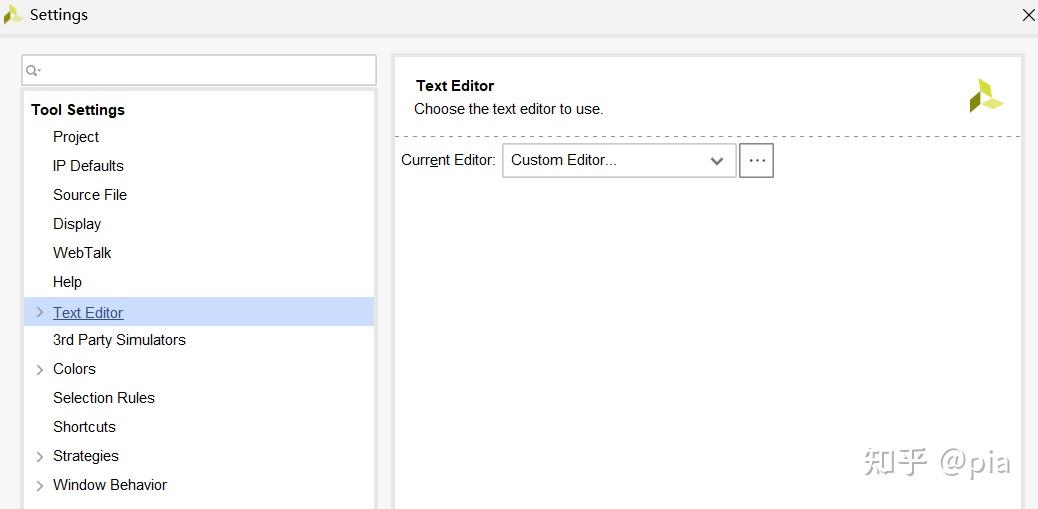The width and height of the screenshot is (1038, 509).
Task: Open the IP Defaults settings page
Action: click(x=88, y=166)
